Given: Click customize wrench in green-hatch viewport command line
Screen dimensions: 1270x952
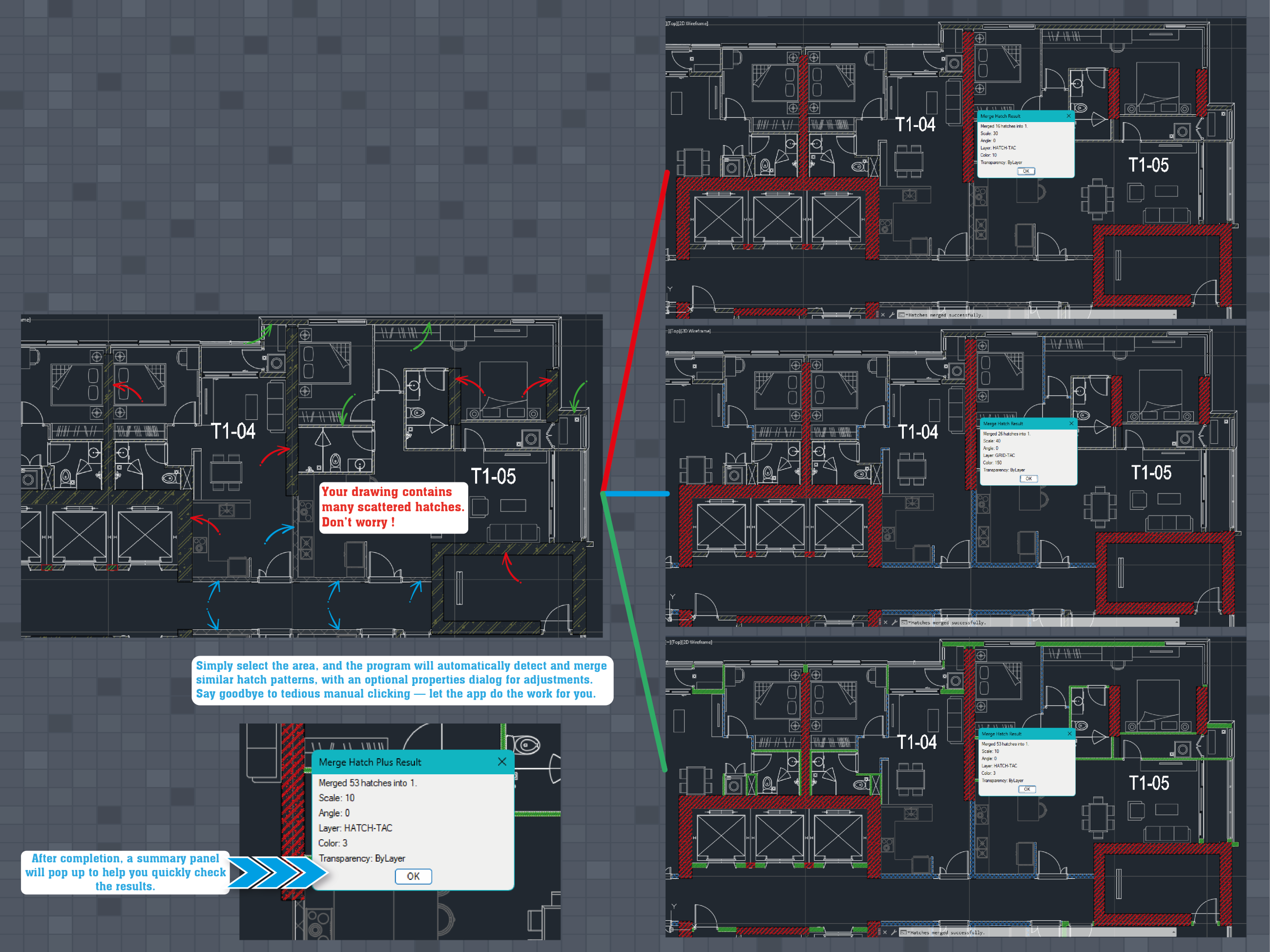Looking at the screenshot, I should pos(894,932).
